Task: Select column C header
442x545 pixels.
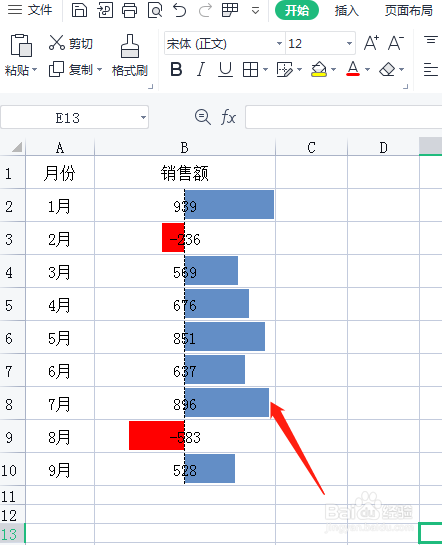Action: coord(311,147)
